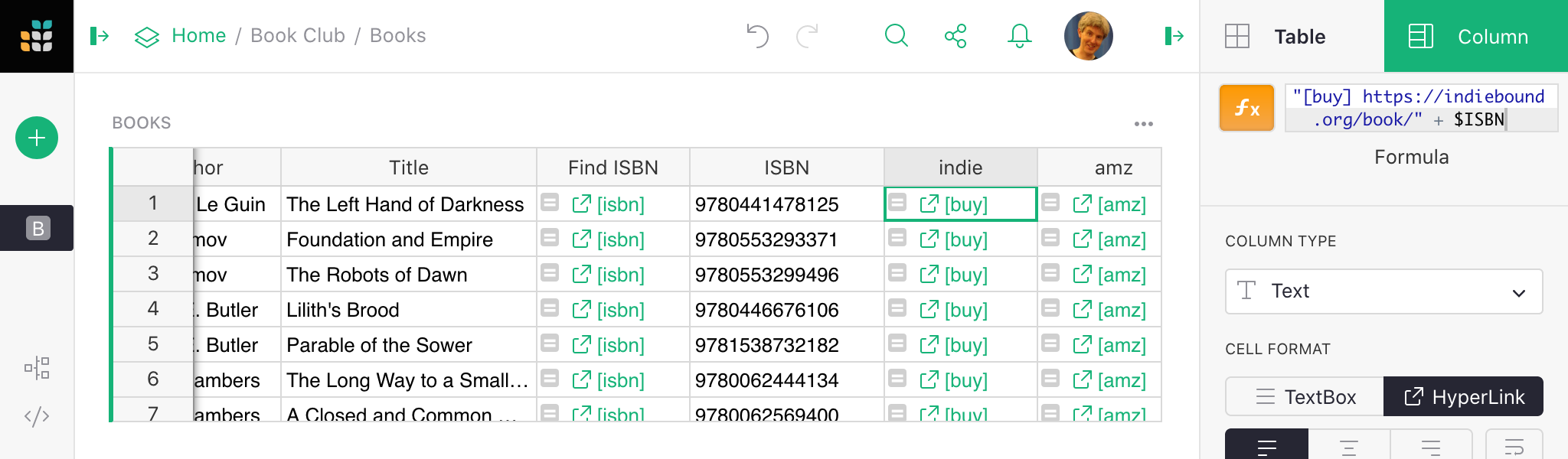1568x459 pixels.
Task: Click the undo arrow icon
Action: [757, 36]
